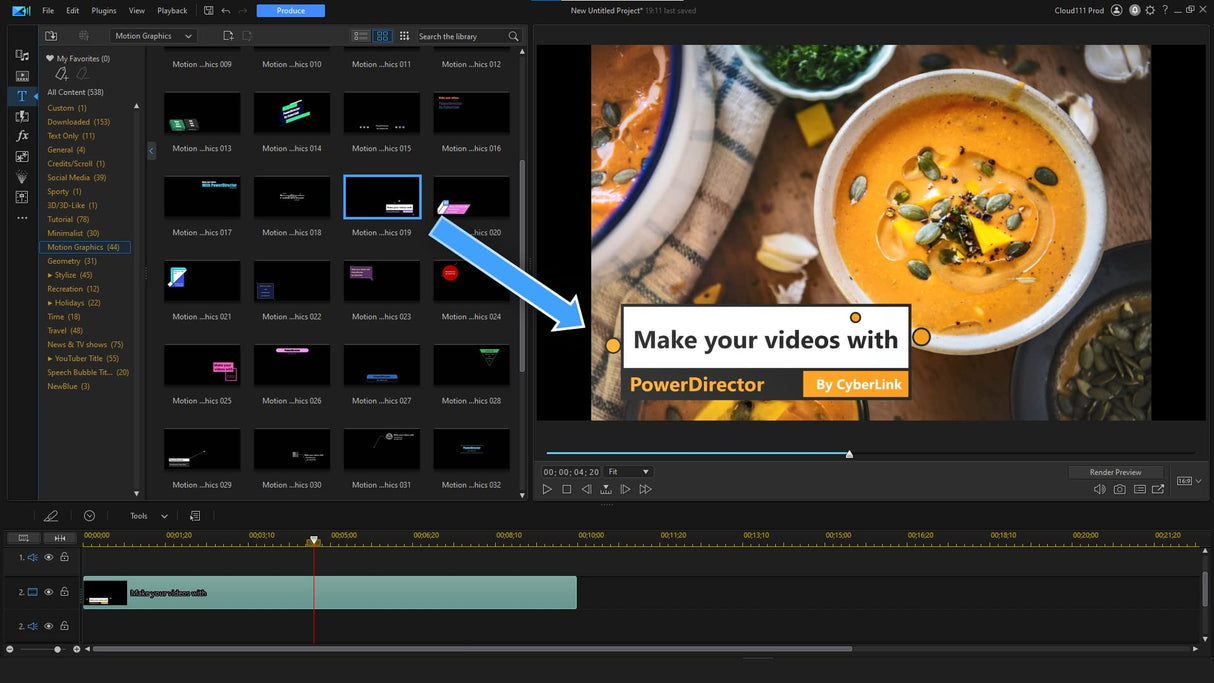Screen dimensions: 1214x683
Task: Click the preview volume speaker icon
Action: (1100, 489)
